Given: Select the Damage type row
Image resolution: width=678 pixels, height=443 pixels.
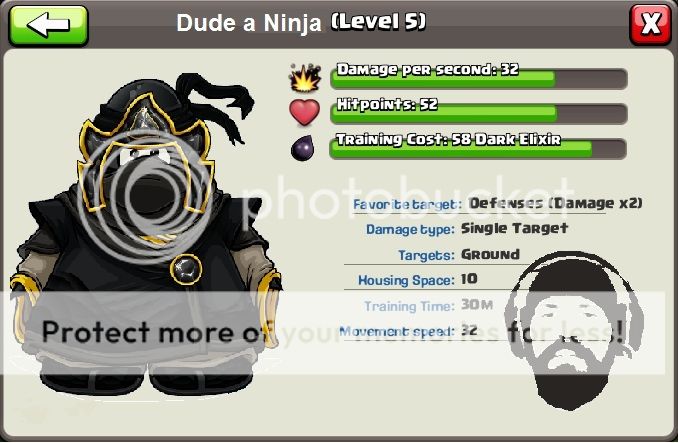Looking at the screenshot, I should (467, 229).
